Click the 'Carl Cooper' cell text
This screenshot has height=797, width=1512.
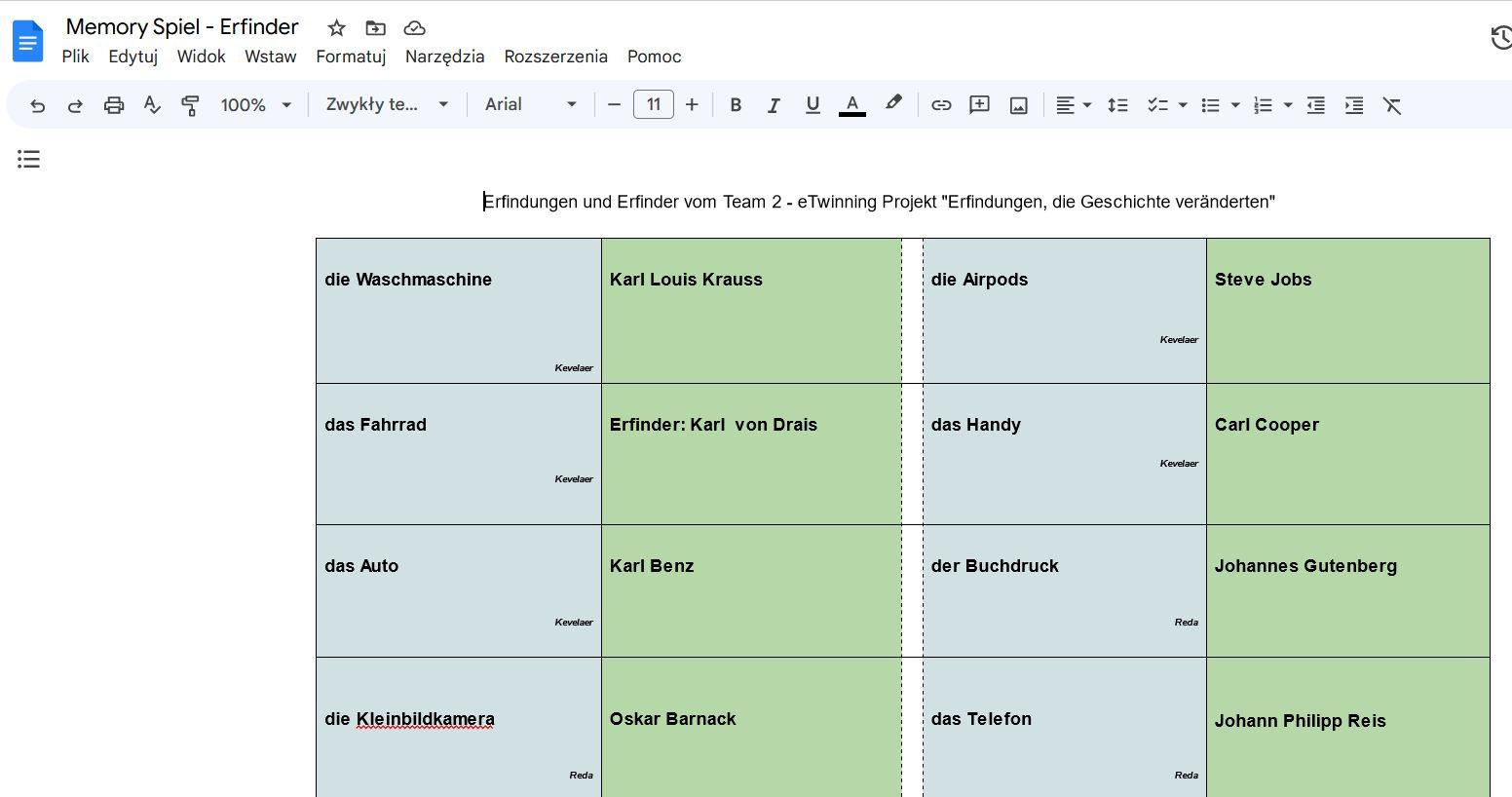click(x=1266, y=425)
